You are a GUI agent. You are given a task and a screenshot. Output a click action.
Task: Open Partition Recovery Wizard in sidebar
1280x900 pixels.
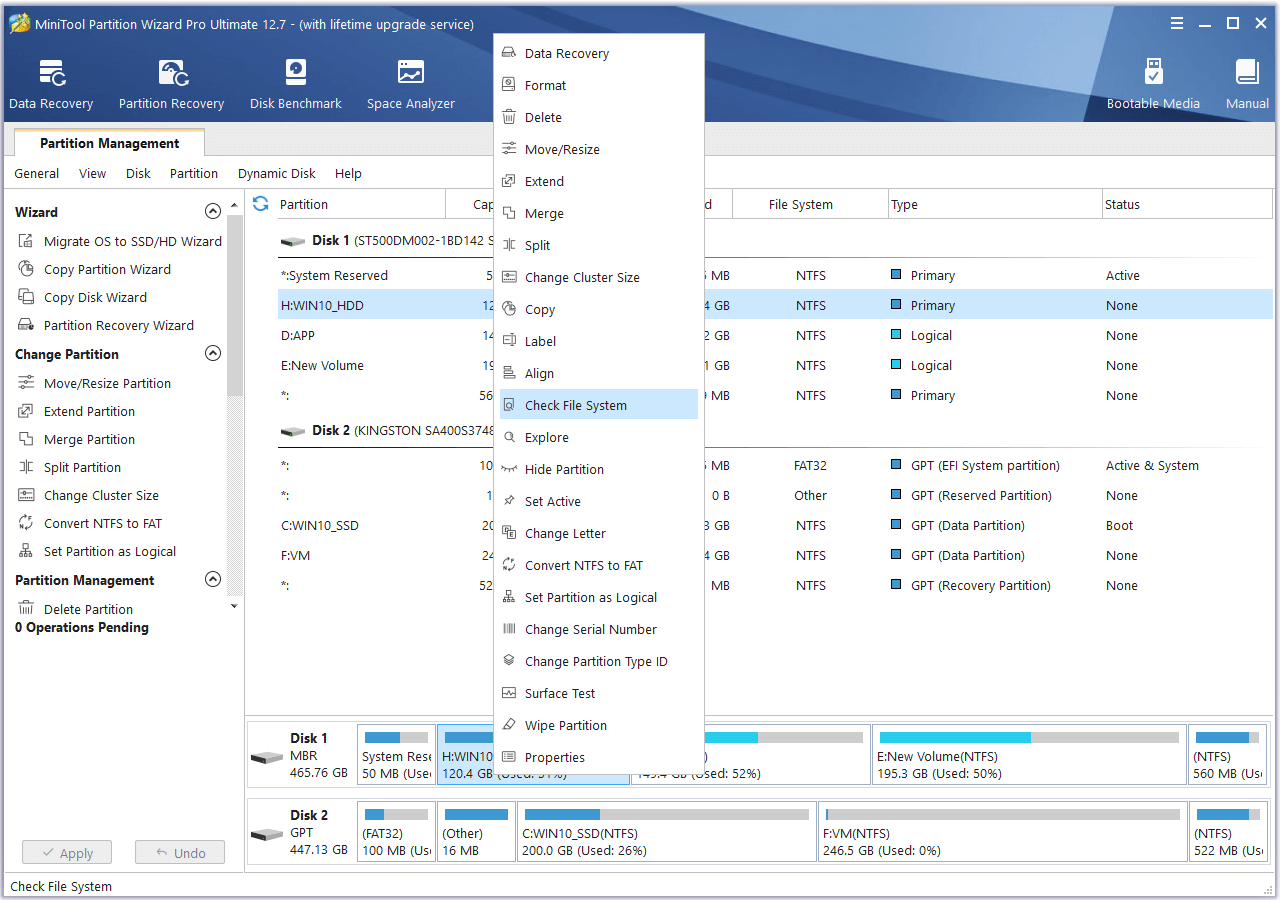pyautogui.click(x=106, y=325)
